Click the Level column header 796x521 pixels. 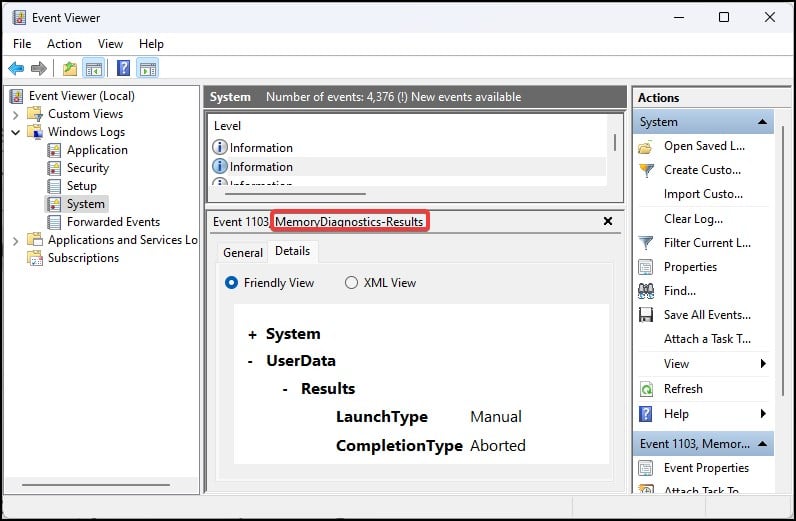tap(227, 126)
